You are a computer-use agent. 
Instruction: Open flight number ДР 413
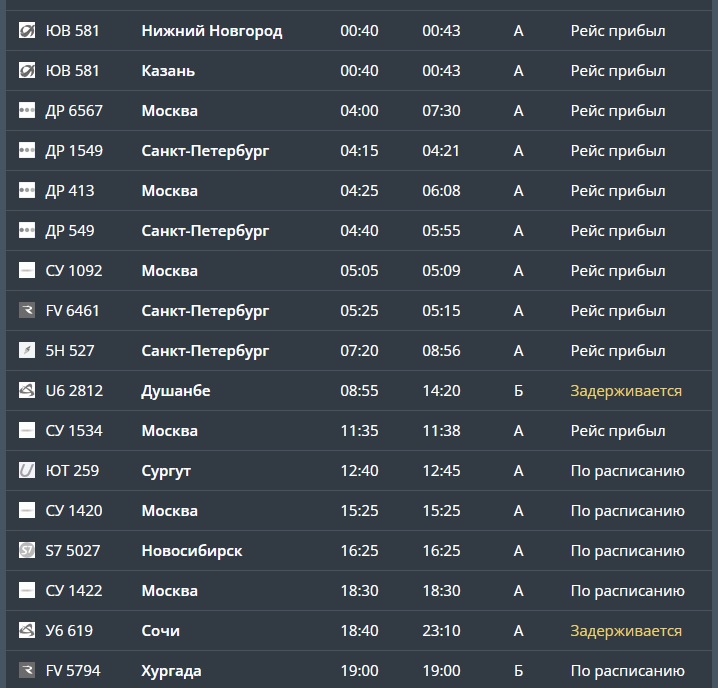coord(70,191)
